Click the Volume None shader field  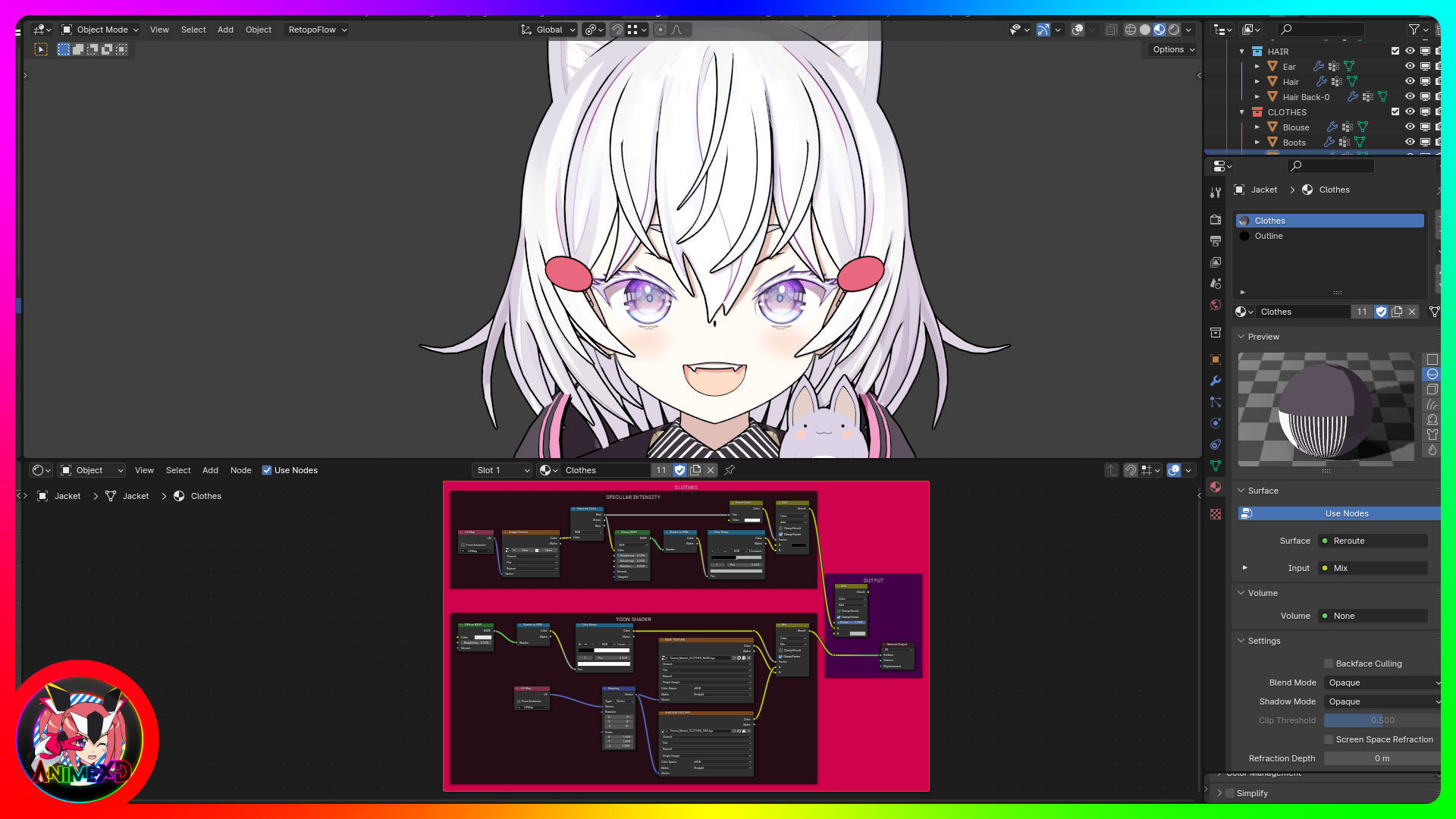(x=1373, y=616)
